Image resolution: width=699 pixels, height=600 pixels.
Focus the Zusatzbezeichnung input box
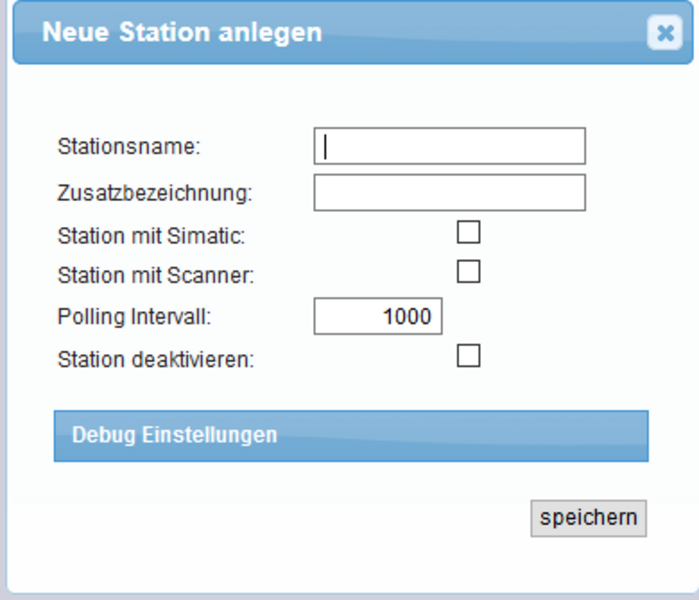(x=449, y=193)
